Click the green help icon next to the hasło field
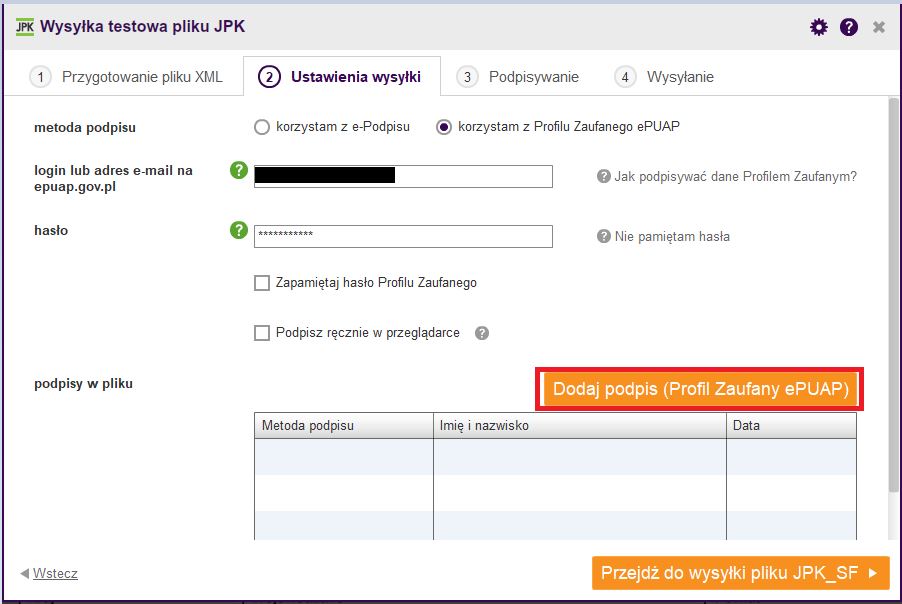The width and height of the screenshot is (902, 604). (x=239, y=230)
